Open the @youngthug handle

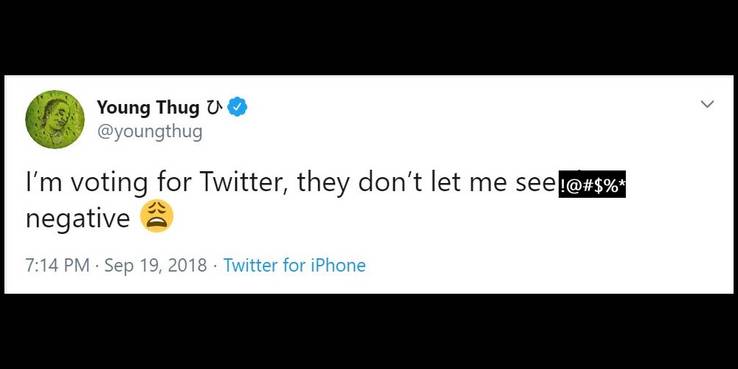(x=150, y=132)
